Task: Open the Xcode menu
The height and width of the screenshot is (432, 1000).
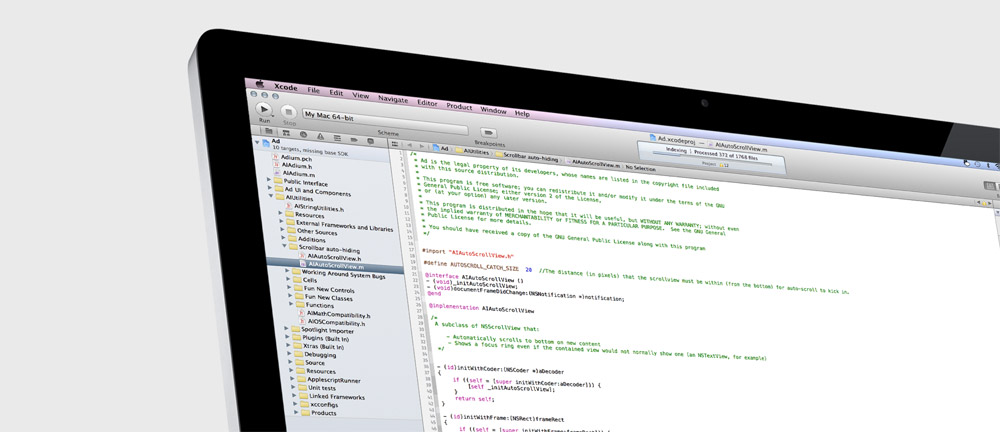Action: 286,87
